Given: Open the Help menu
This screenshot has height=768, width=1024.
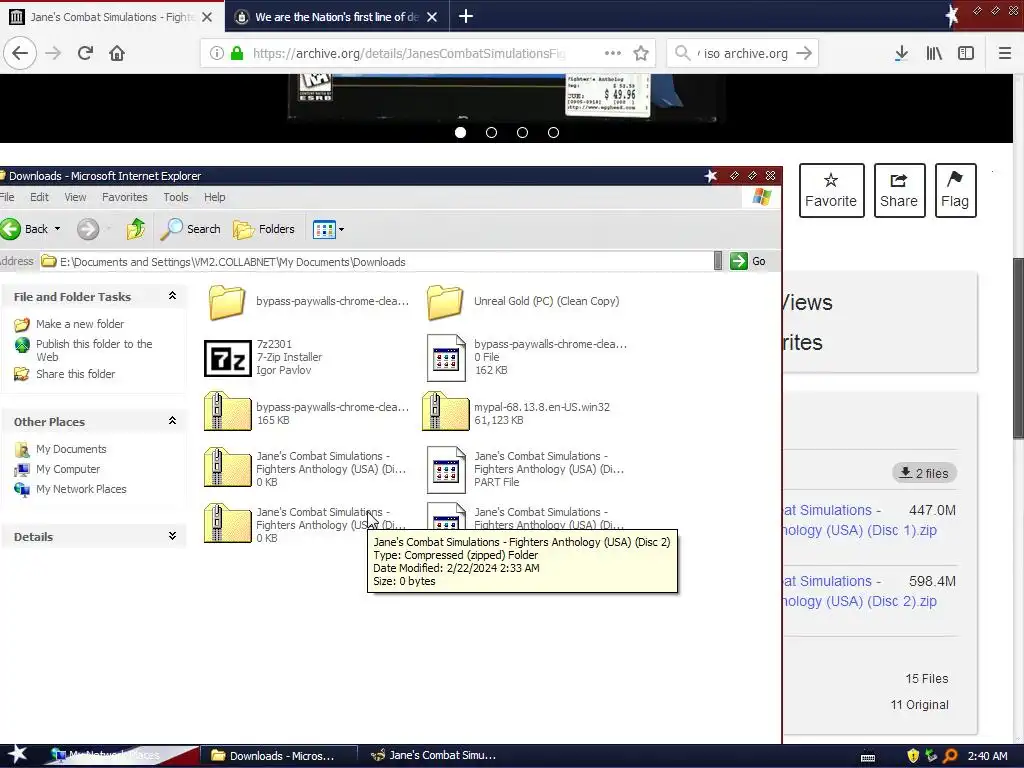Looking at the screenshot, I should (214, 197).
